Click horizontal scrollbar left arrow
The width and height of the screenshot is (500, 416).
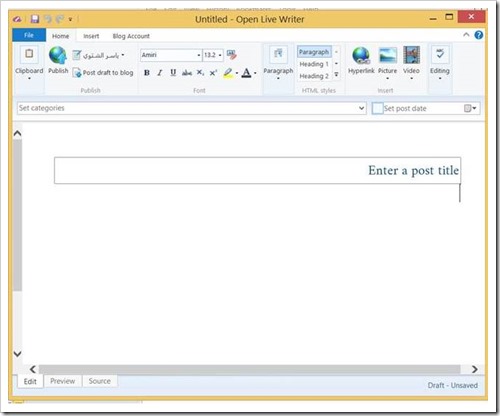pyautogui.click(x=33, y=369)
